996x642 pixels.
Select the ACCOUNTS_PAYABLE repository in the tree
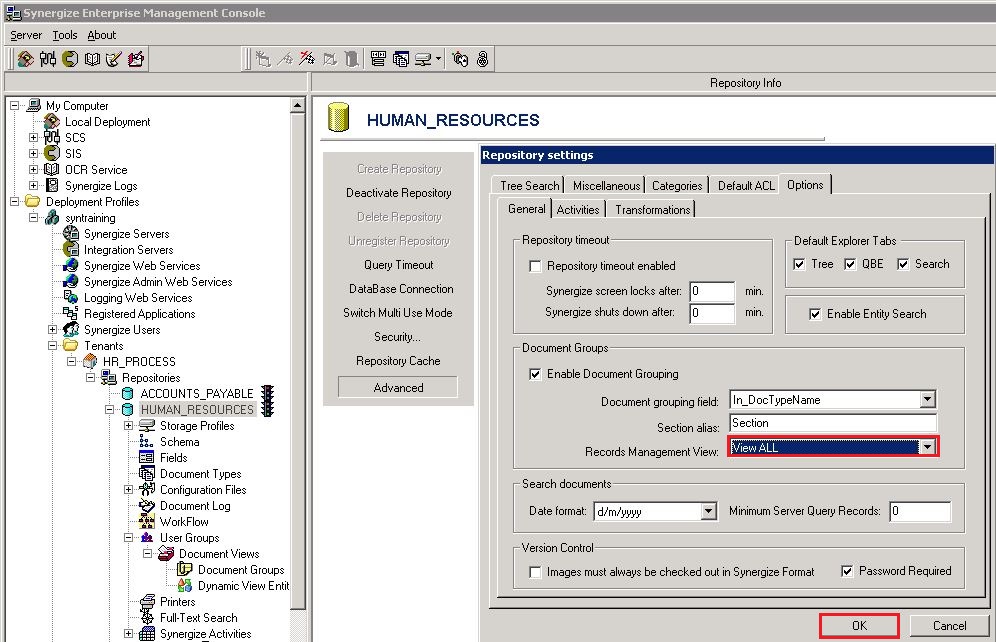click(x=196, y=394)
